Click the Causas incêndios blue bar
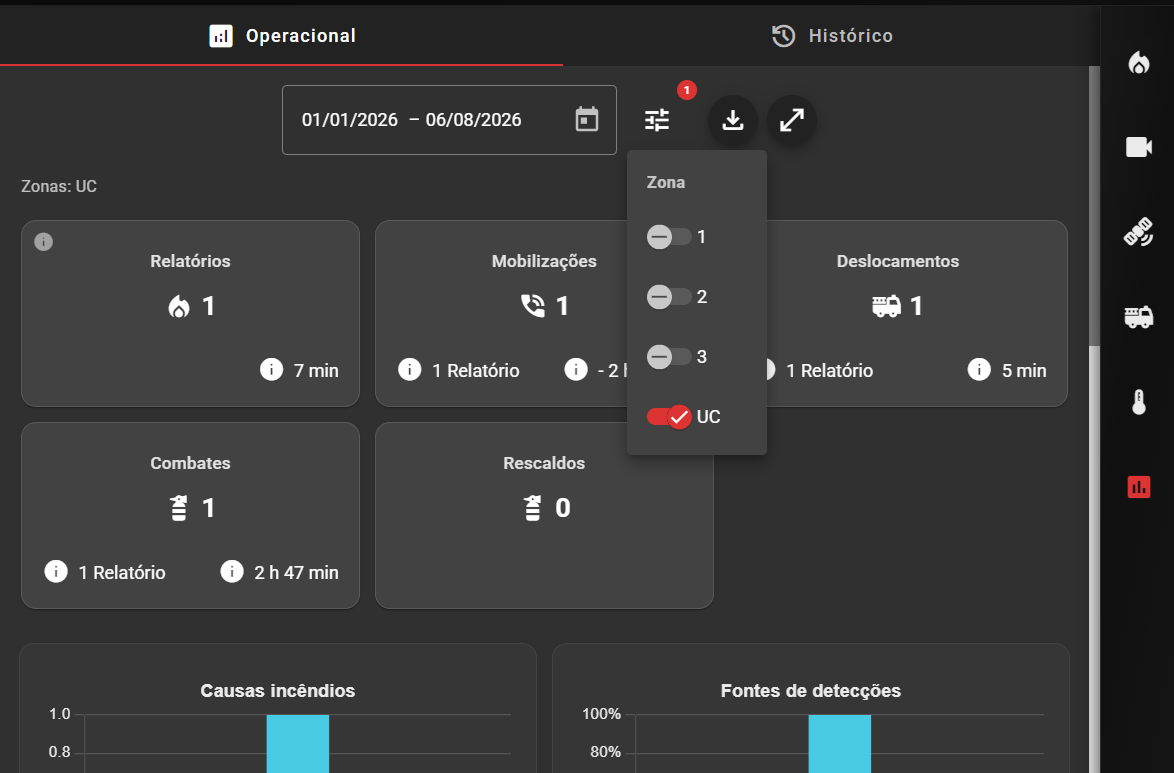1174x773 pixels. (x=298, y=743)
